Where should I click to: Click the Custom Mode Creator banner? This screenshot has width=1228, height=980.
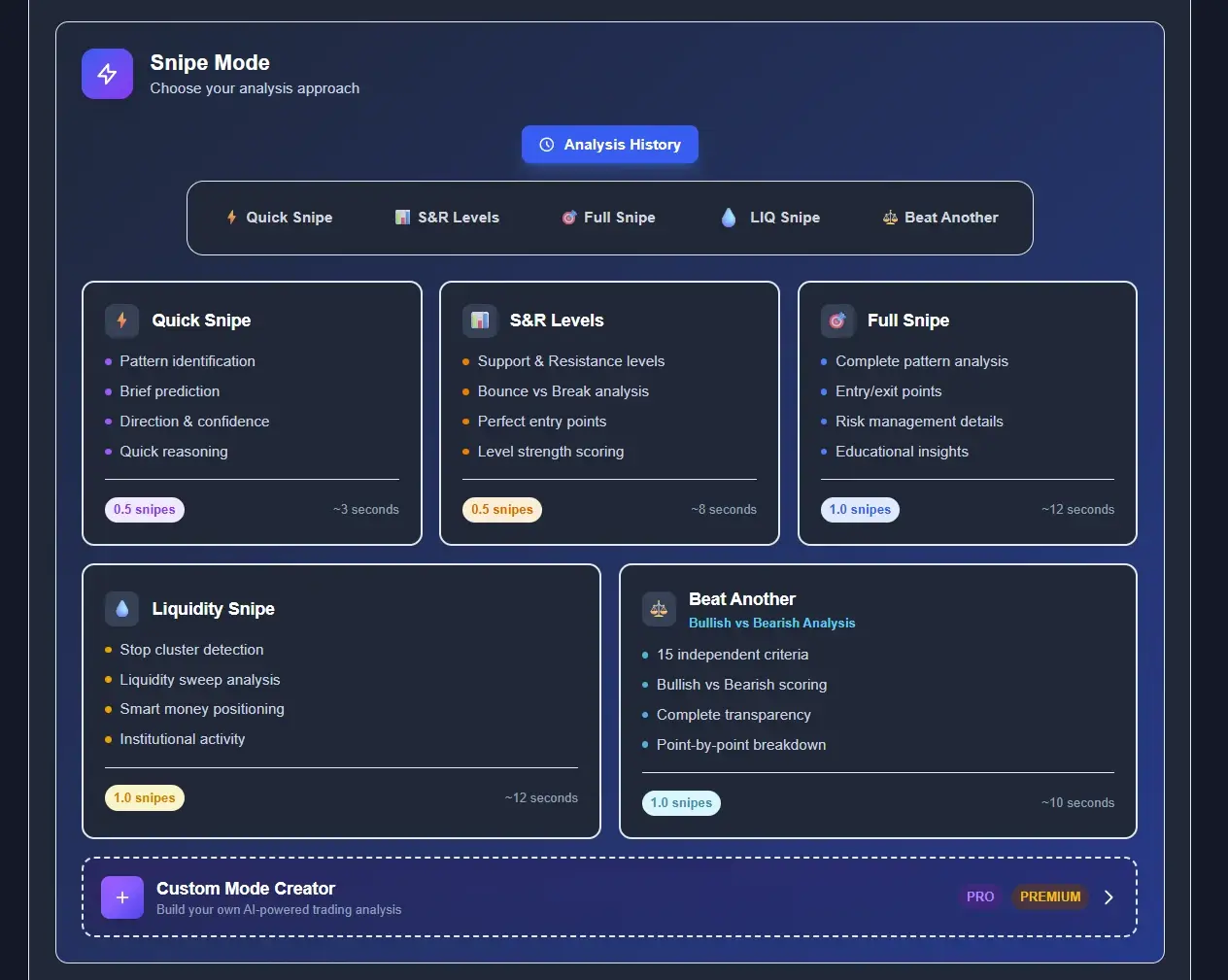click(x=609, y=896)
